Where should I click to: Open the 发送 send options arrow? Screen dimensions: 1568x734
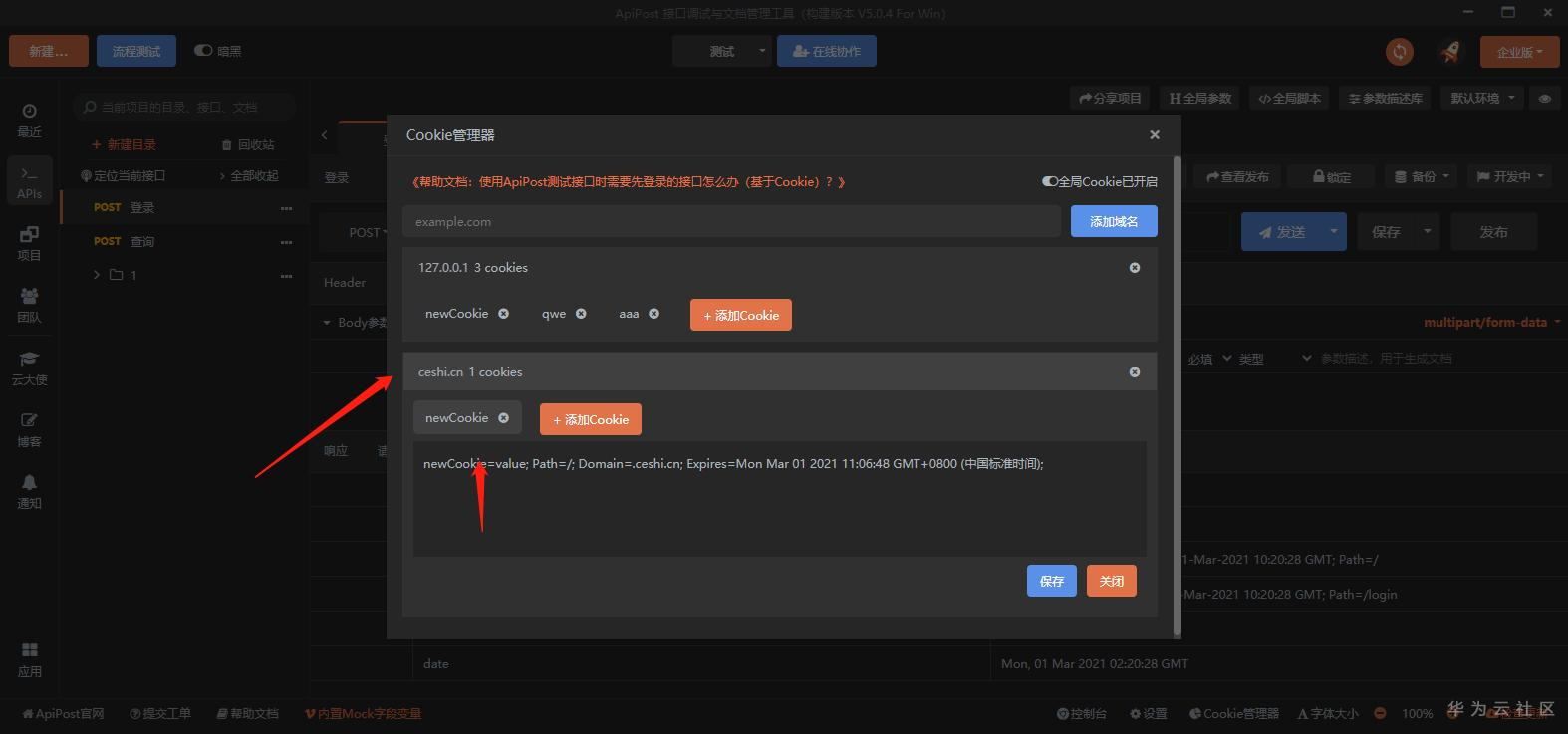[1334, 231]
